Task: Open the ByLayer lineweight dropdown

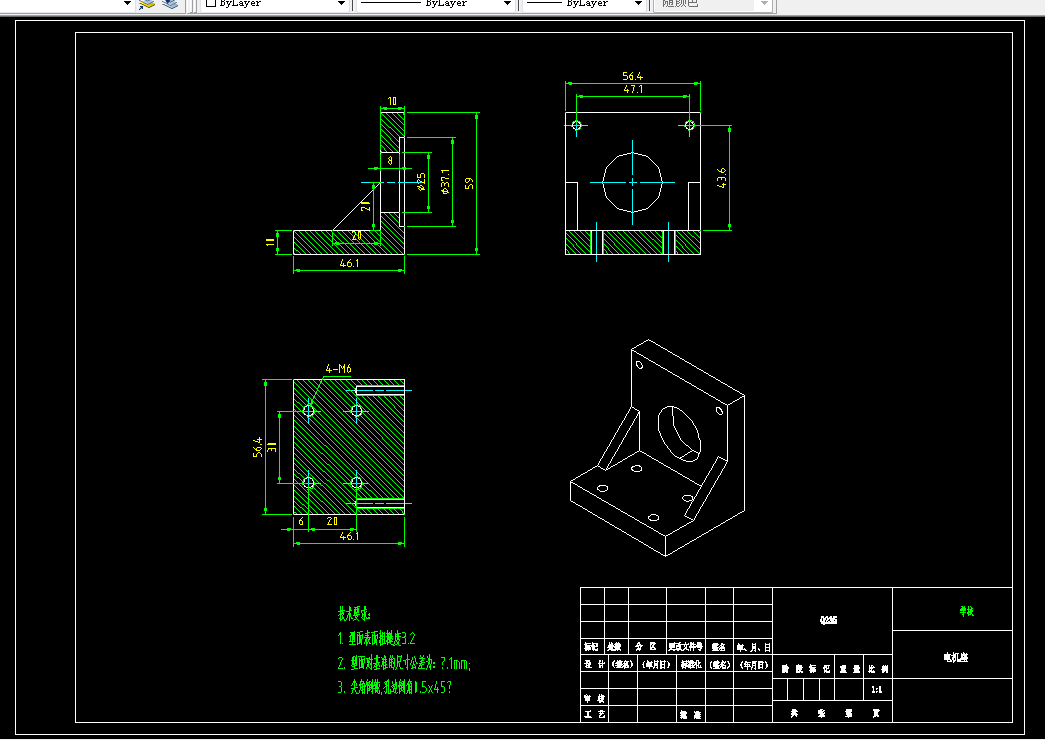Action: (x=584, y=3)
